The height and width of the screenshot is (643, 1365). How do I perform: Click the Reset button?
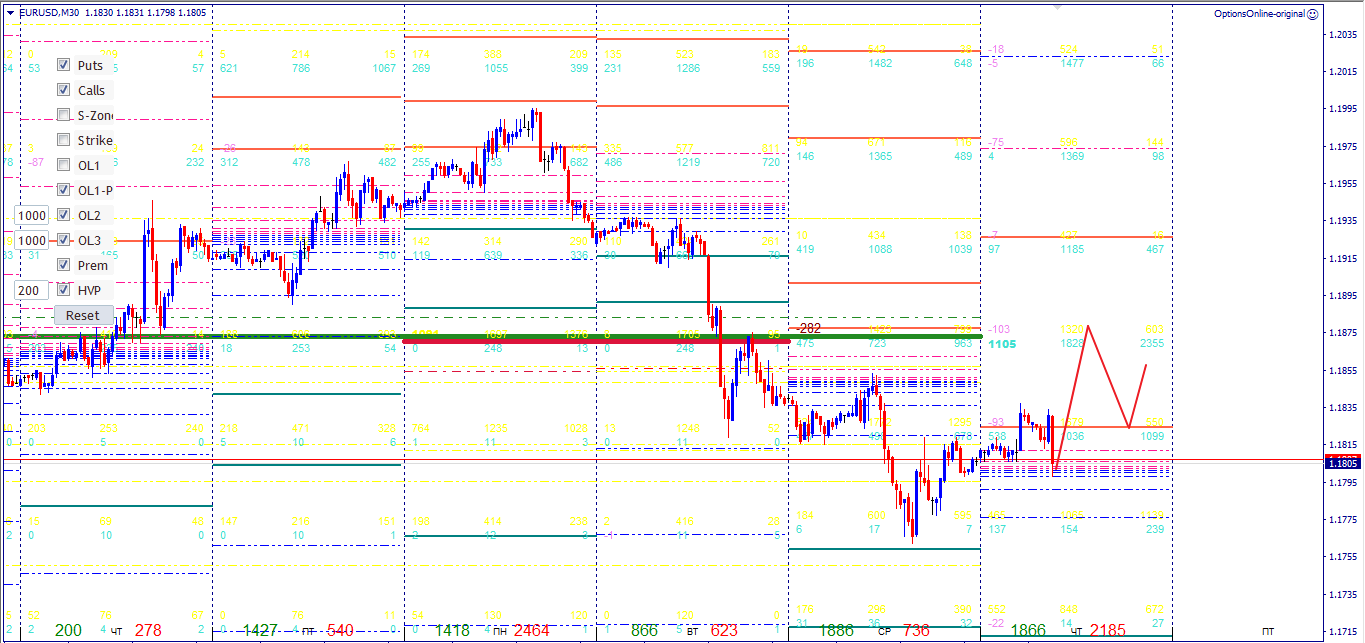pyautogui.click(x=83, y=315)
